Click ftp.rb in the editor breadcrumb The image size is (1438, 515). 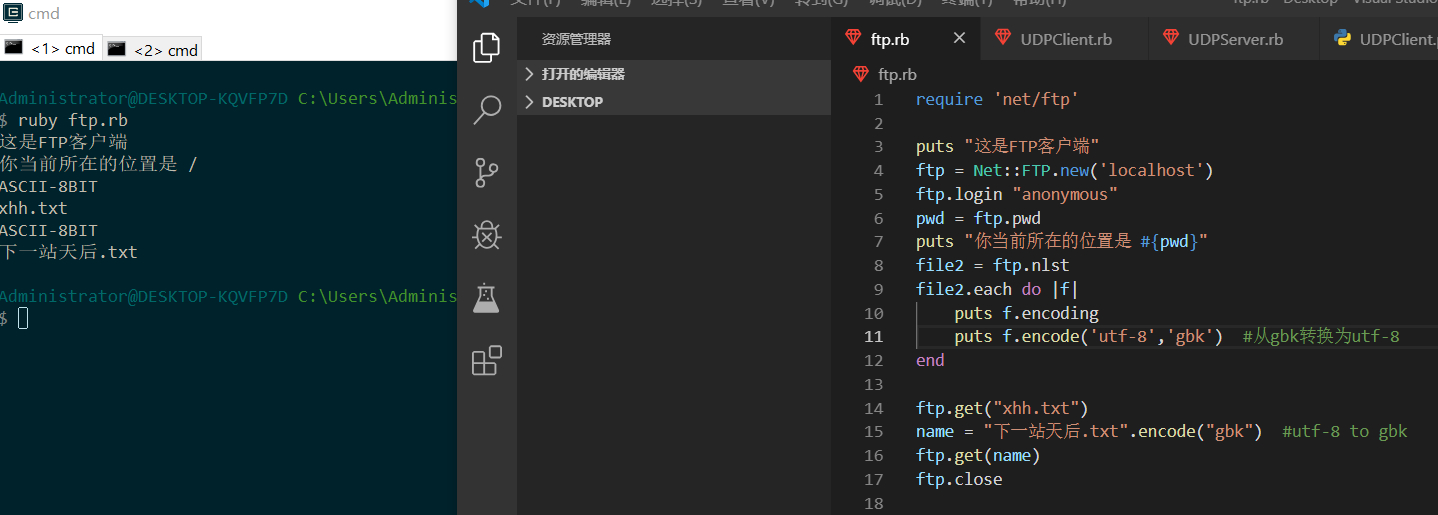point(897,74)
